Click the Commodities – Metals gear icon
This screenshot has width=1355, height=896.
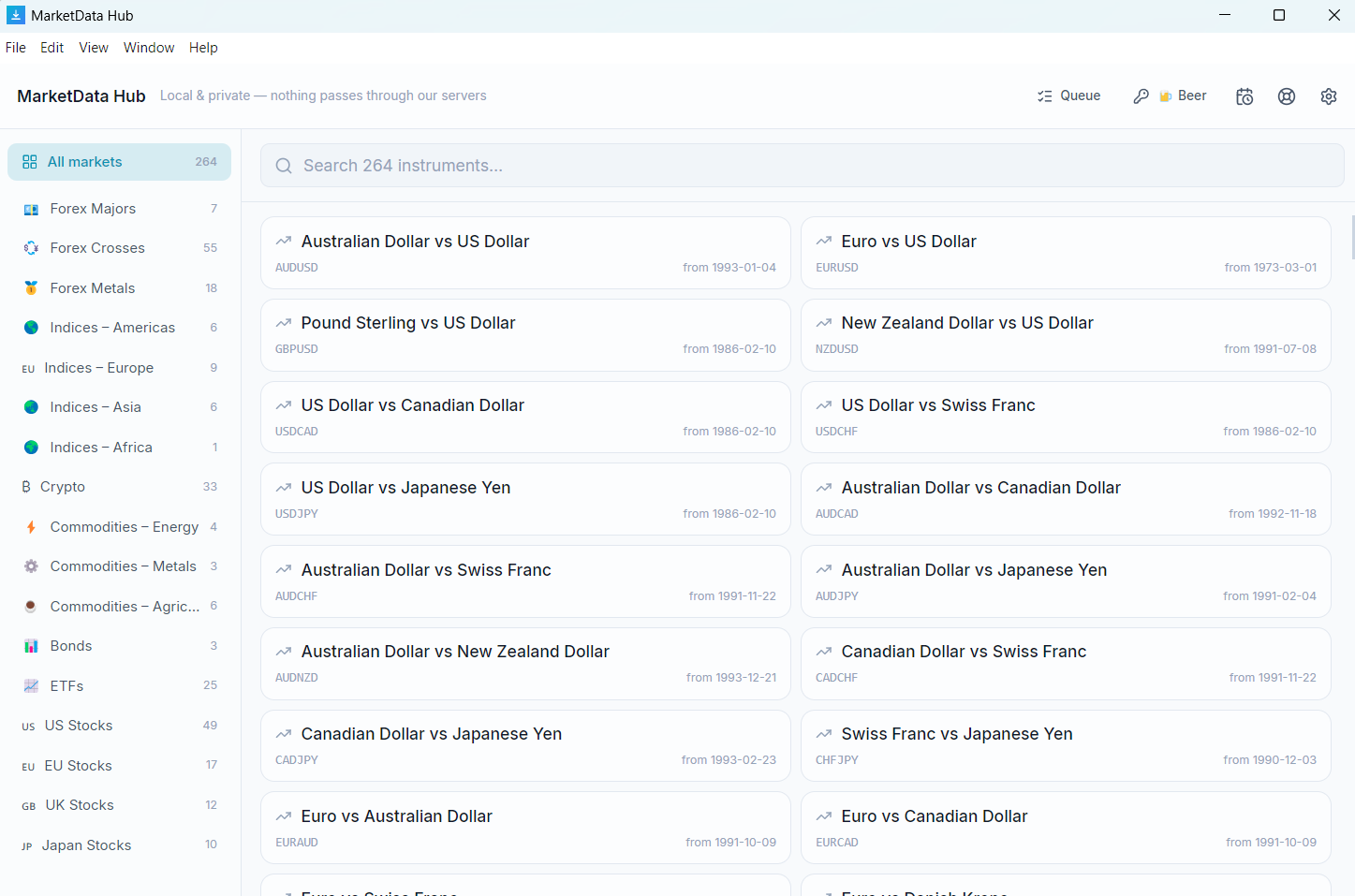click(x=31, y=566)
